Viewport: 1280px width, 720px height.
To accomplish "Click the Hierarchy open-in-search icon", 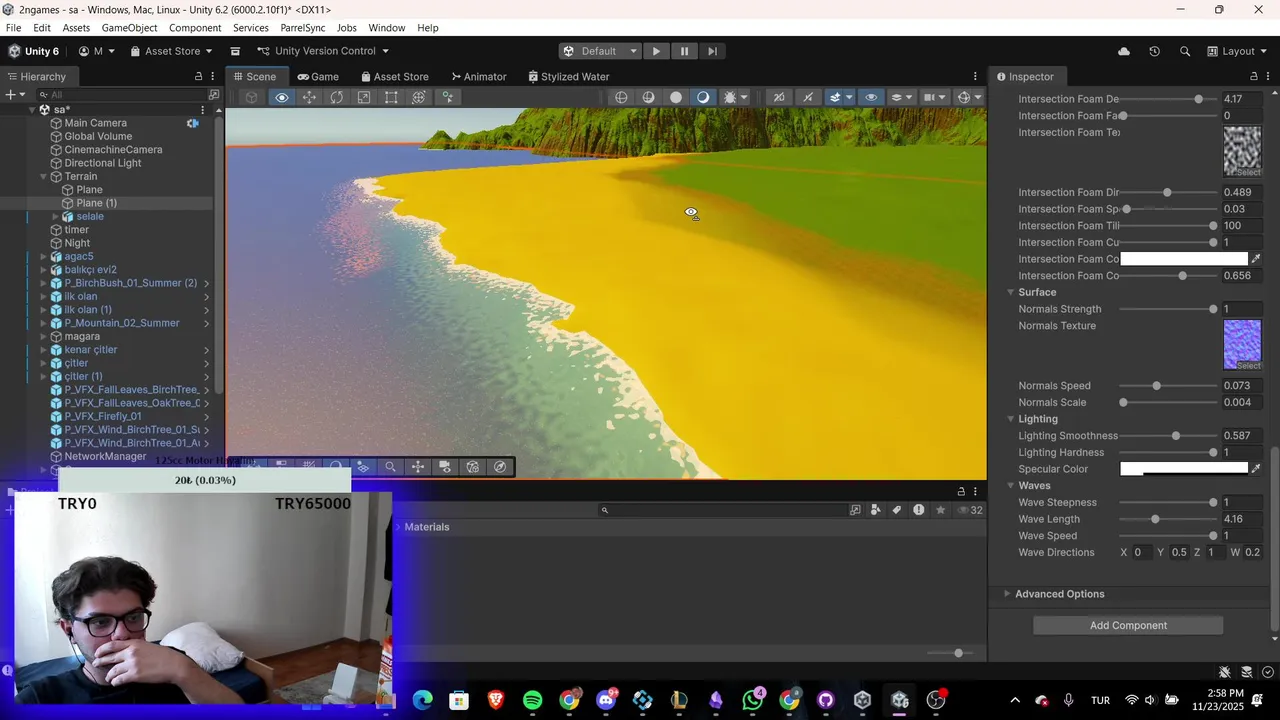I will tap(214, 95).
